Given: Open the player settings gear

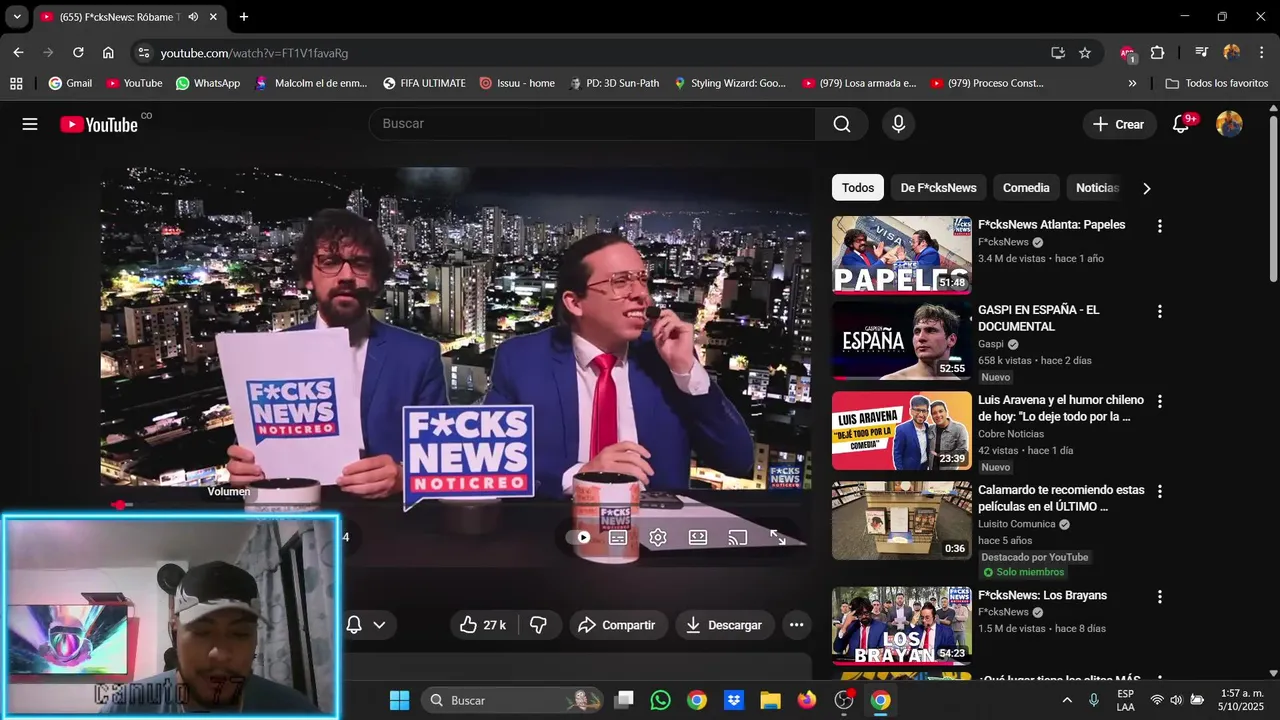Looking at the screenshot, I should tap(658, 537).
